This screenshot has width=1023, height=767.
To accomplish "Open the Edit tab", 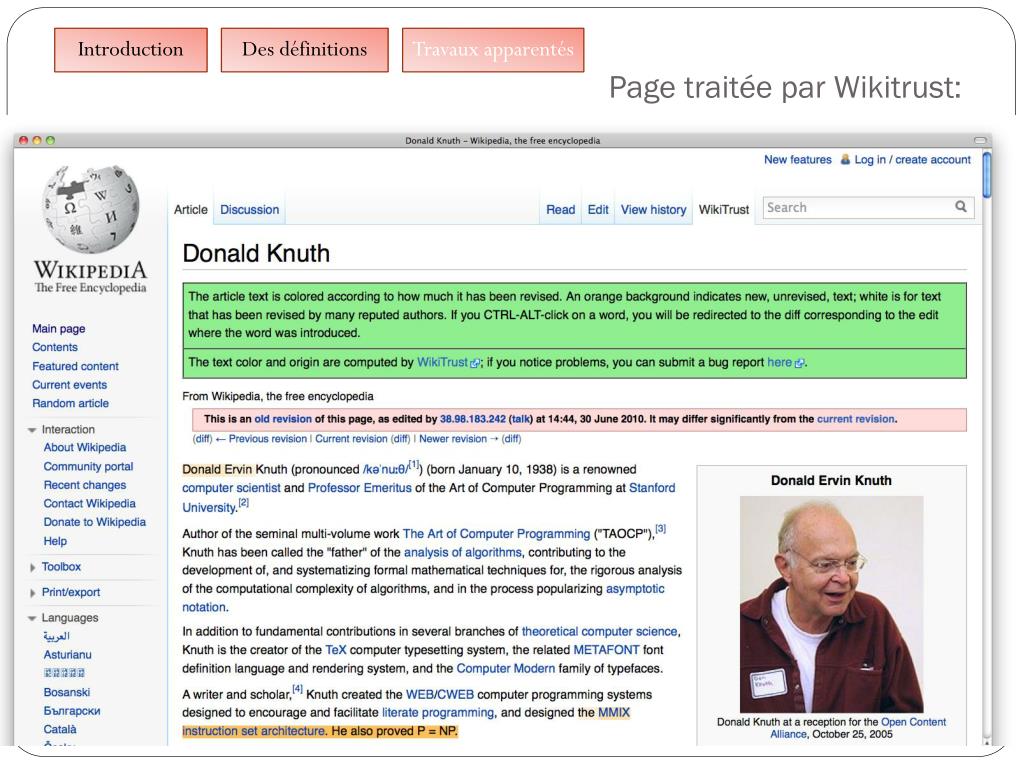I will click(x=598, y=209).
